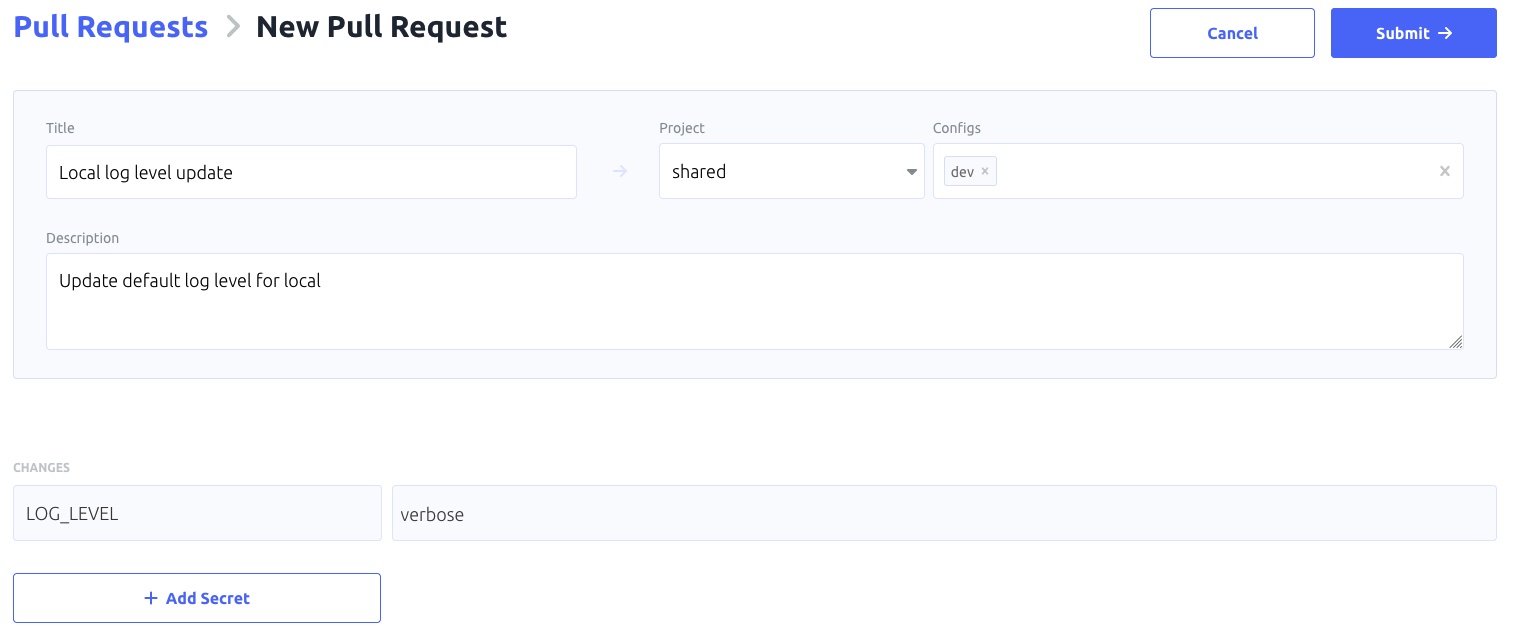Edit the Description text area
The width and height of the screenshot is (1513, 632).
click(x=754, y=301)
